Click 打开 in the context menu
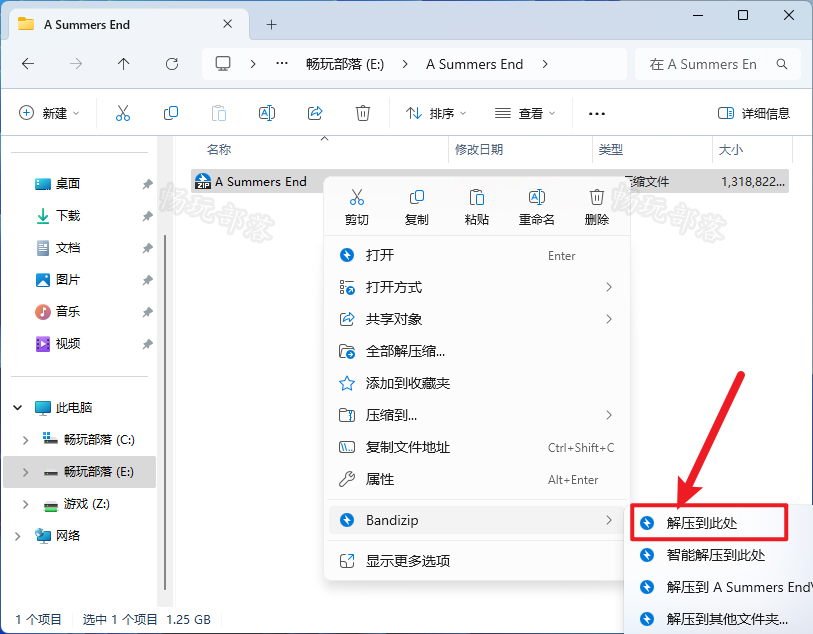The image size is (813, 634). click(476, 255)
